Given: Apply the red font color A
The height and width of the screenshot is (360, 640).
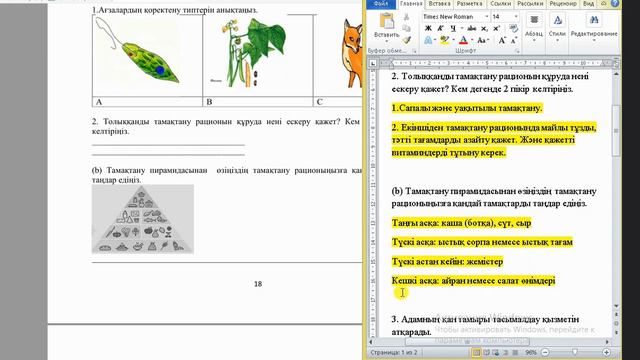Looking at the screenshot, I should coord(463,40).
